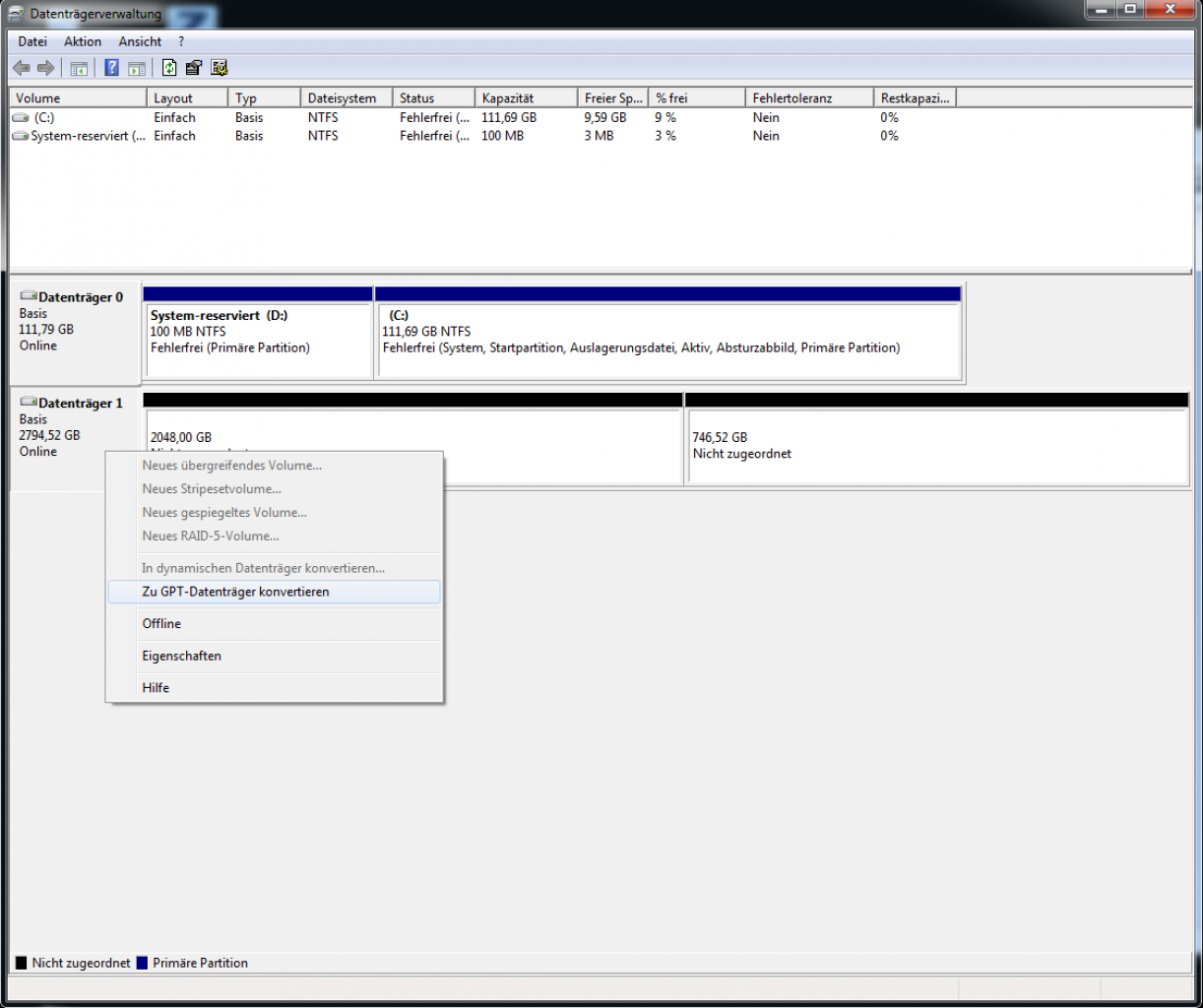Sort by the Layout column header
The image size is (1203, 1008).
tap(187, 97)
